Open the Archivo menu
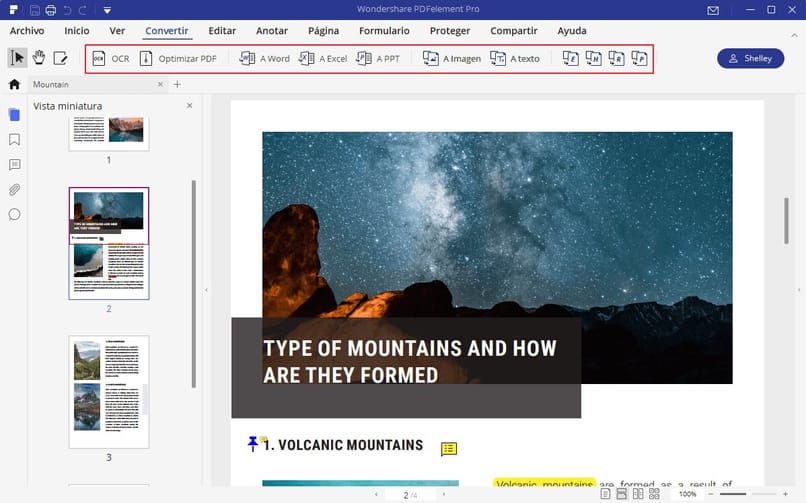The height and width of the screenshot is (503, 806). click(x=27, y=31)
